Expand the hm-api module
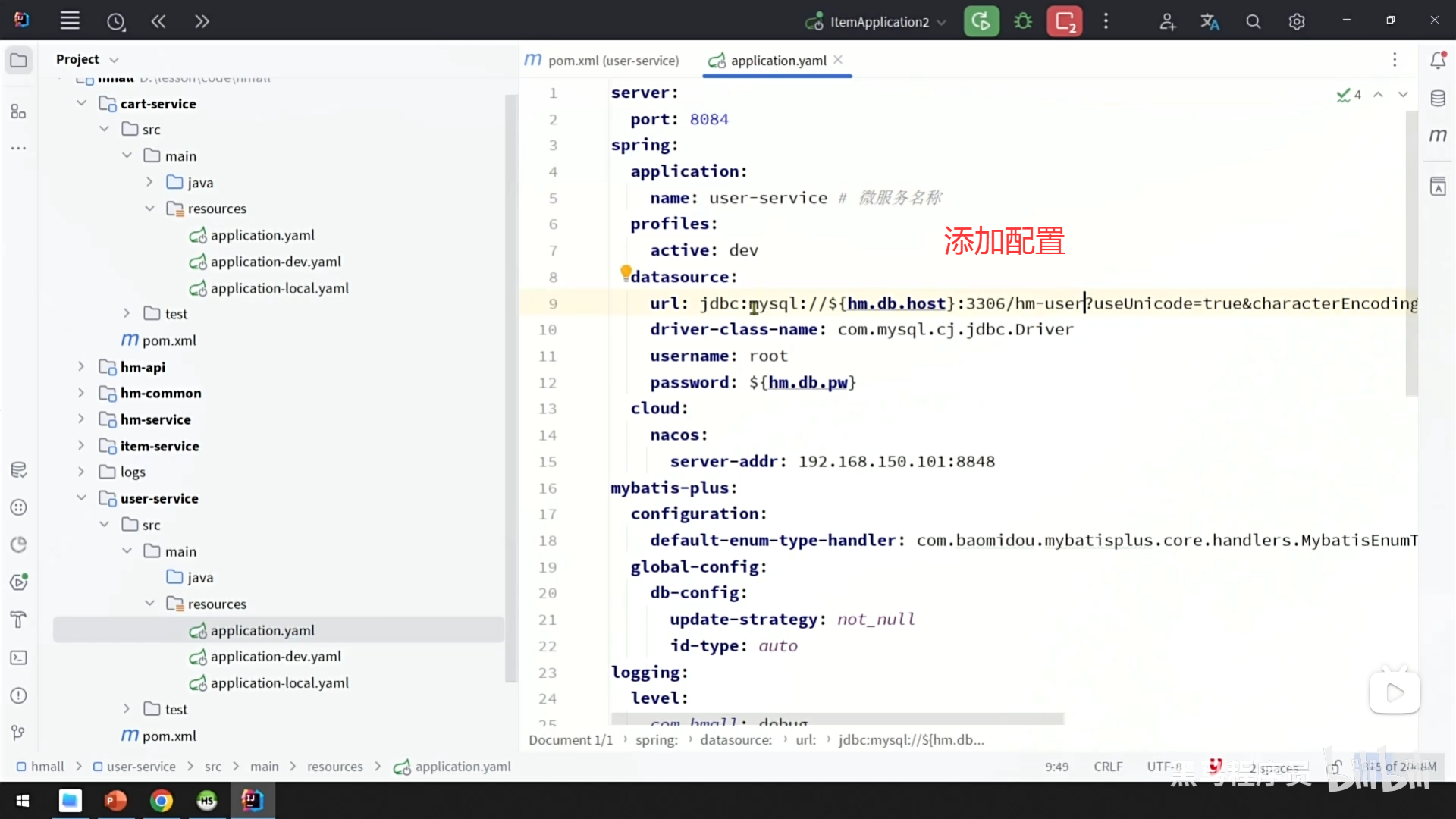 [81, 367]
